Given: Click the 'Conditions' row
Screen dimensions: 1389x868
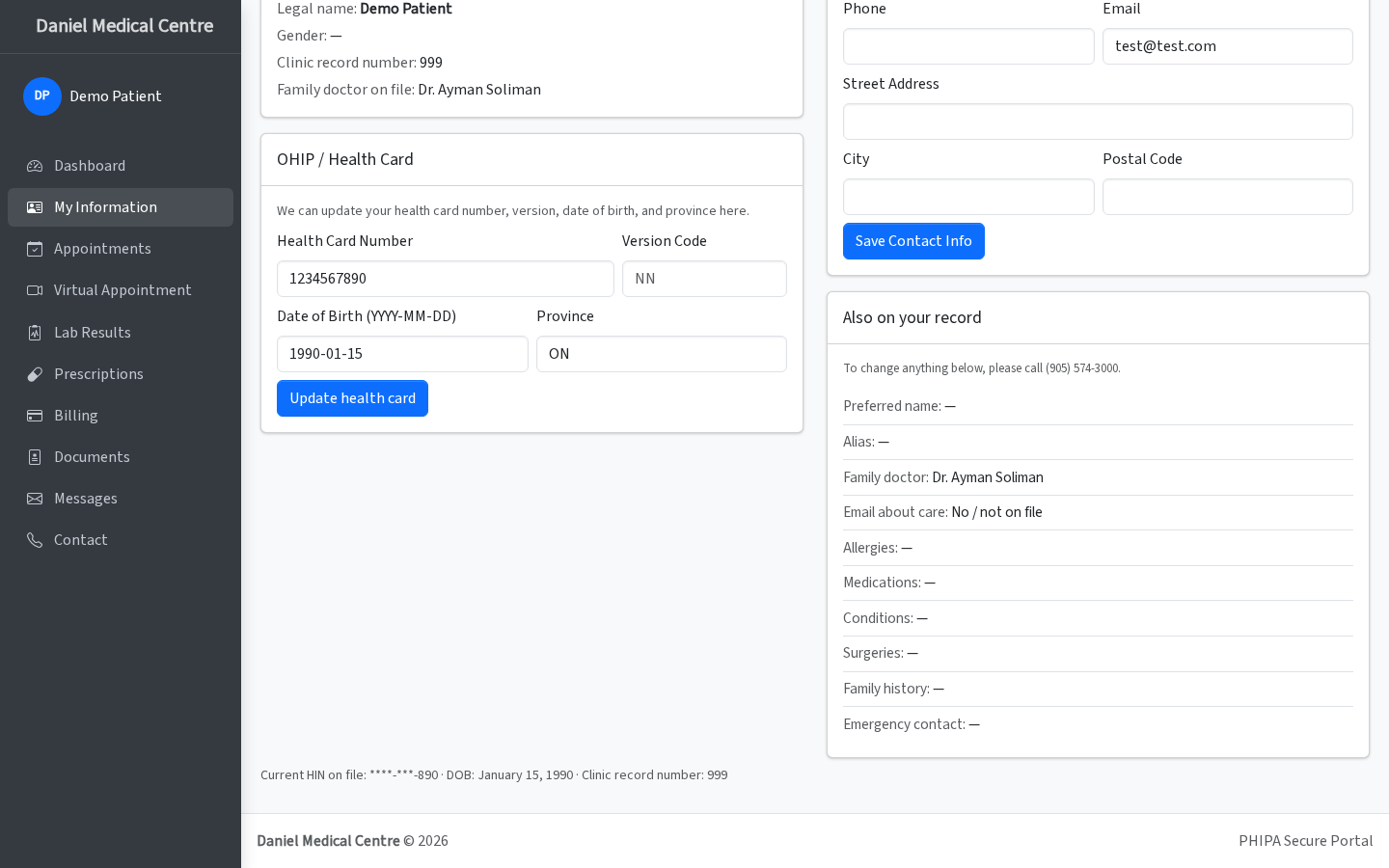Looking at the screenshot, I should pos(1098,618).
